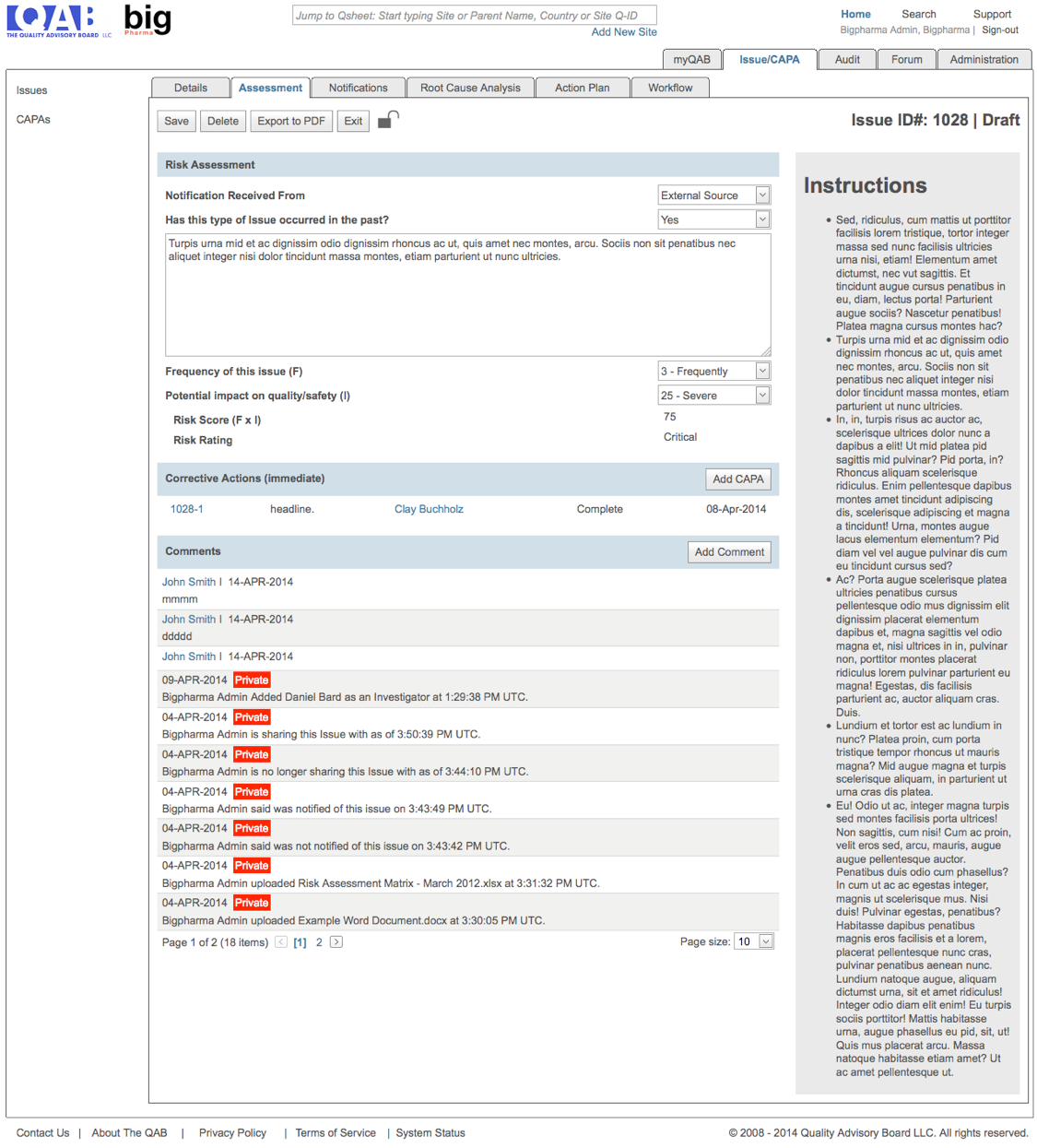Go to the Audit main tab
Screen dimensions: 1037x1148
tap(847, 59)
